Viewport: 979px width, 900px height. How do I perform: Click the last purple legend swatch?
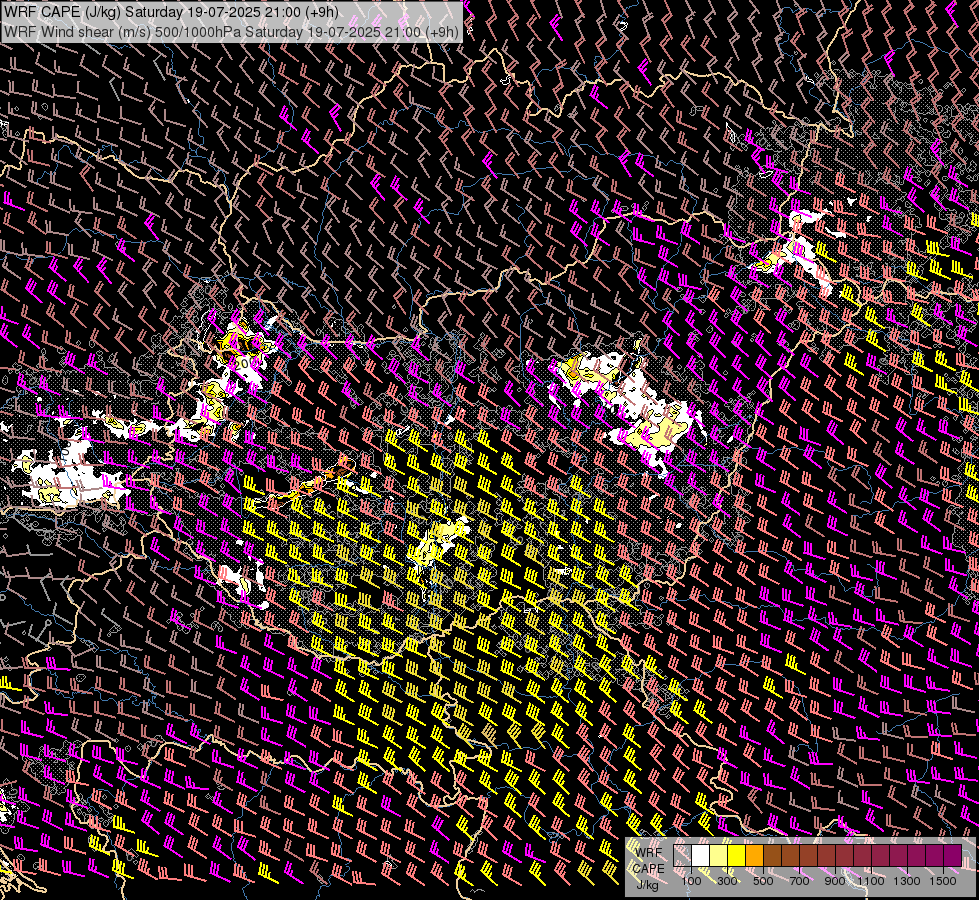pos(953,855)
